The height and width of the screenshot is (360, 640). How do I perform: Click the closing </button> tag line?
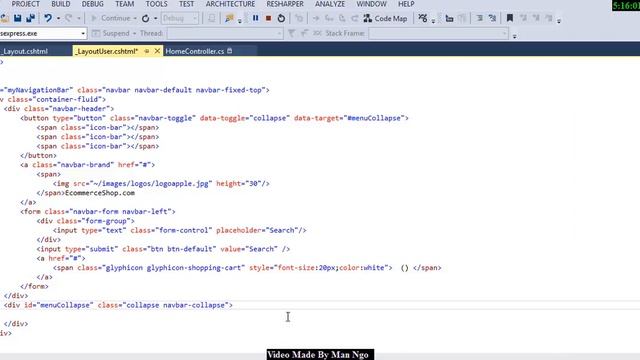tap(38, 156)
